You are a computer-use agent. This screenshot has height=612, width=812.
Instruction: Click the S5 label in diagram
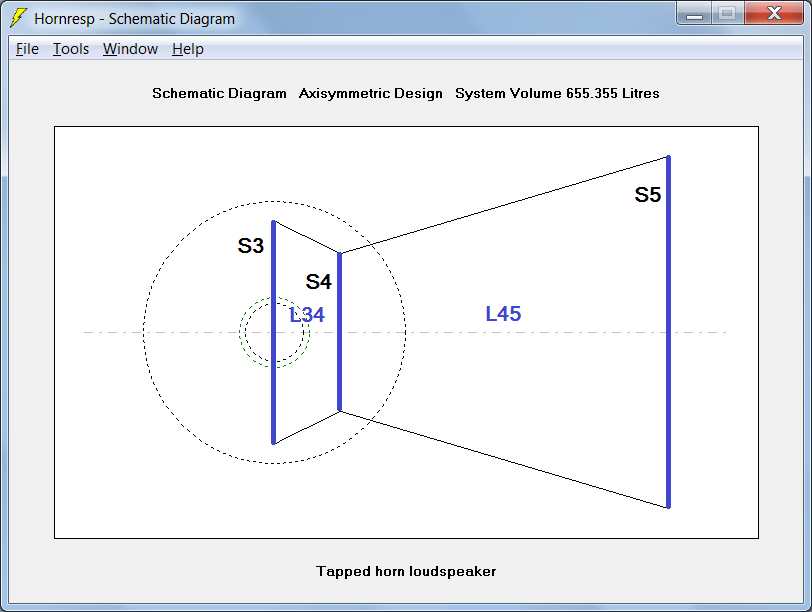tap(648, 195)
